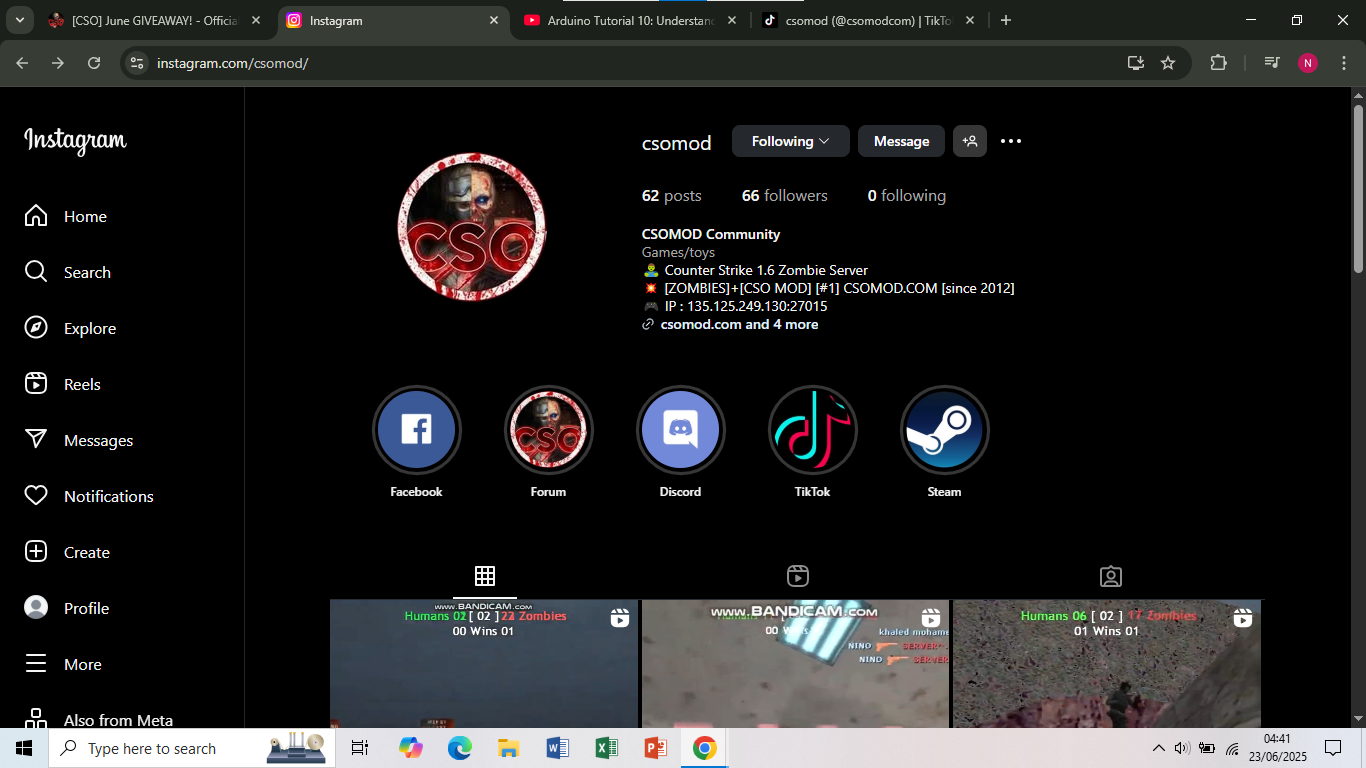The width and height of the screenshot is (1366, 768).
Task: Bookmark this page with the star icon
Action: coord(1168,63)
